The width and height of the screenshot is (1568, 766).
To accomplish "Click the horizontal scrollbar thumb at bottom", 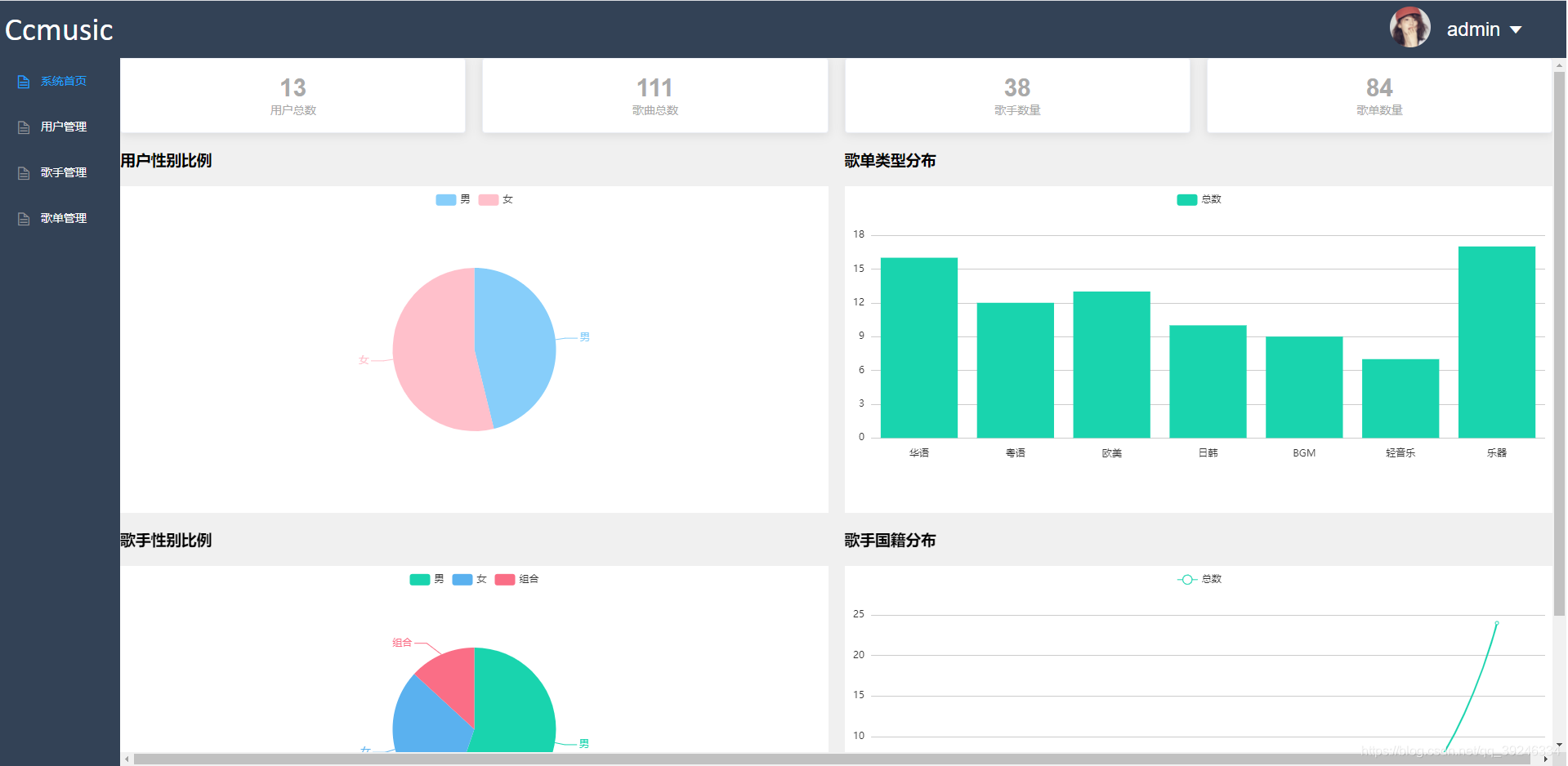I will pyautogui.click(x=832, y=759).
